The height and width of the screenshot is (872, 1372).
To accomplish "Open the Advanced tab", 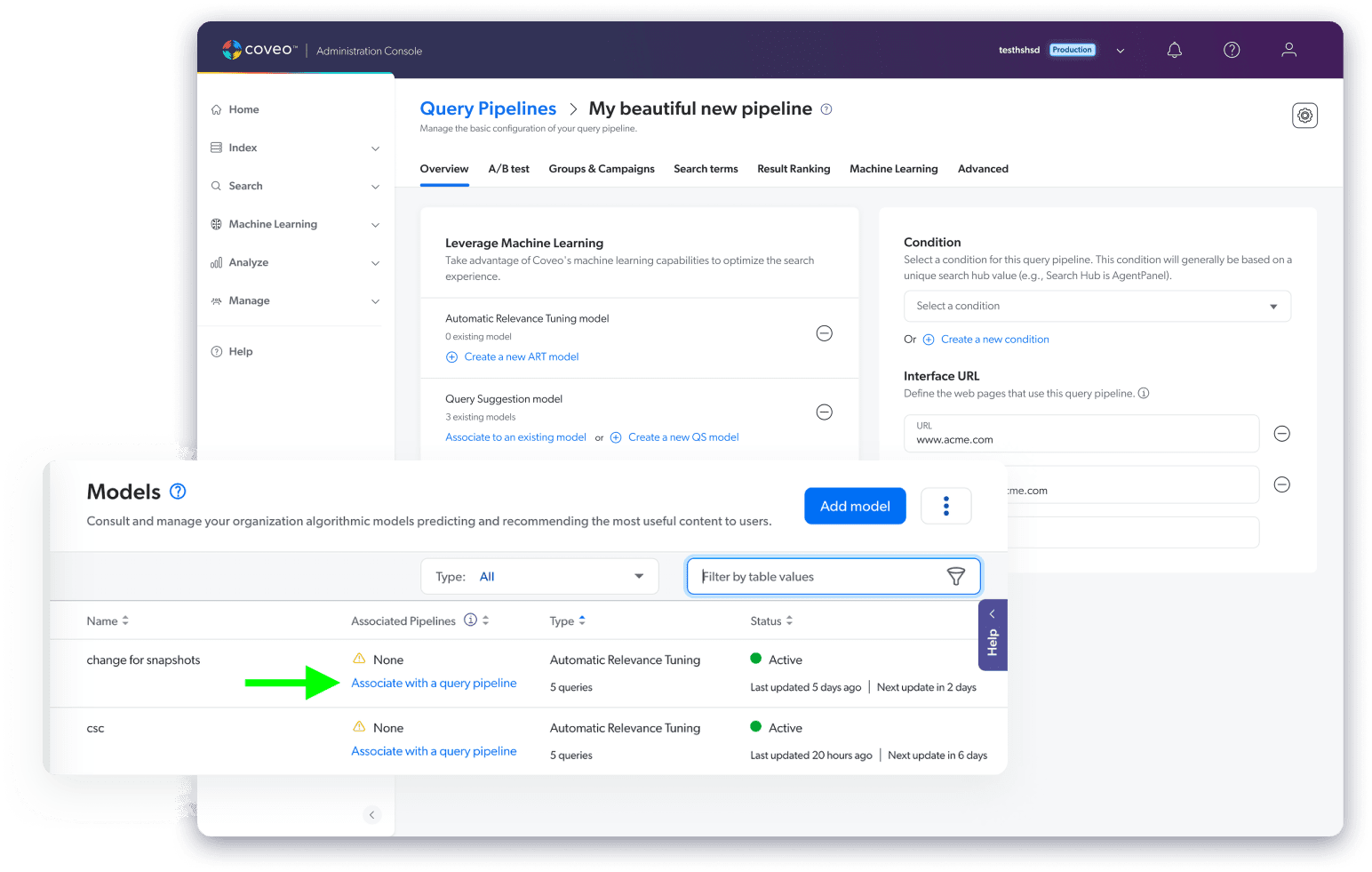I will pyautogui.click(x=983, y=169).
